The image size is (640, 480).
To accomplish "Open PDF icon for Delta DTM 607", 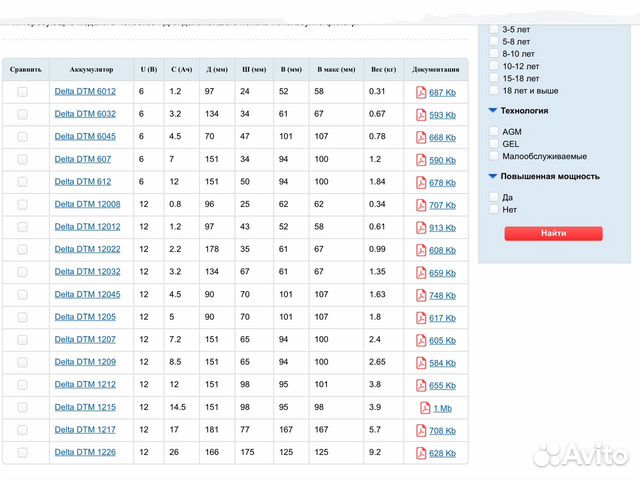I will click(421, 160).
